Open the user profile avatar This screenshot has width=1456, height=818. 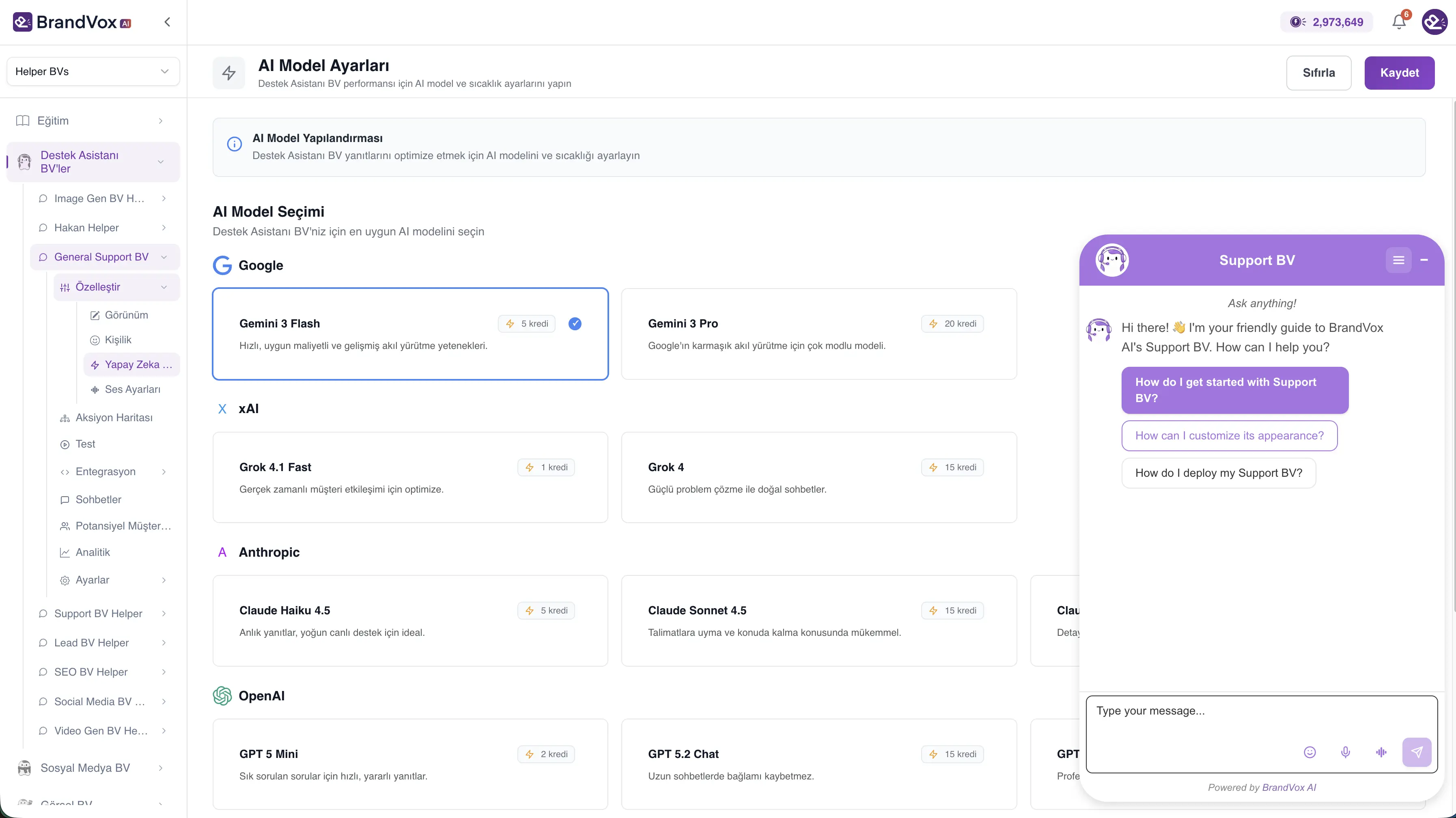(1434, 22)
